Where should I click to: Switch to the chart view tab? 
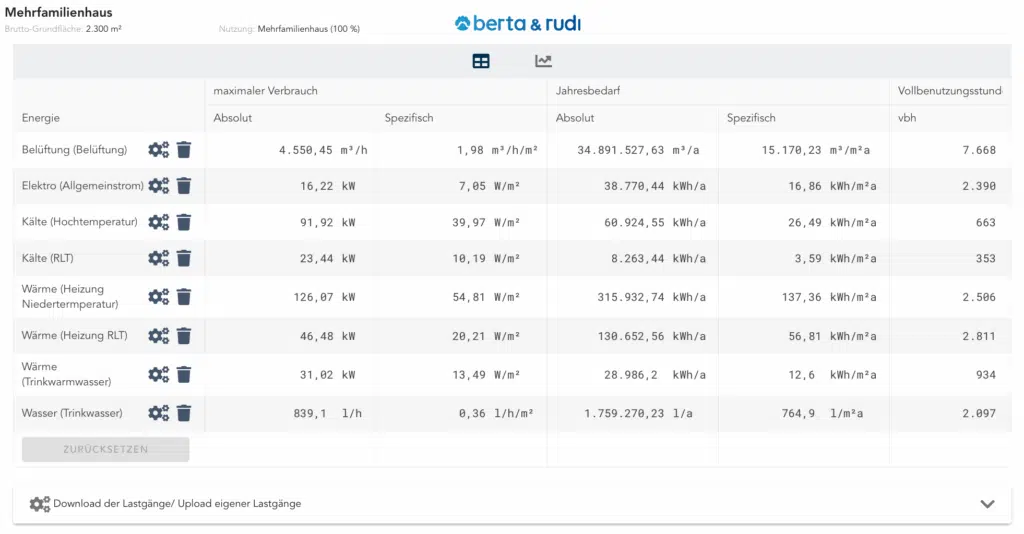pyautogui.click(x=543, y=61)
